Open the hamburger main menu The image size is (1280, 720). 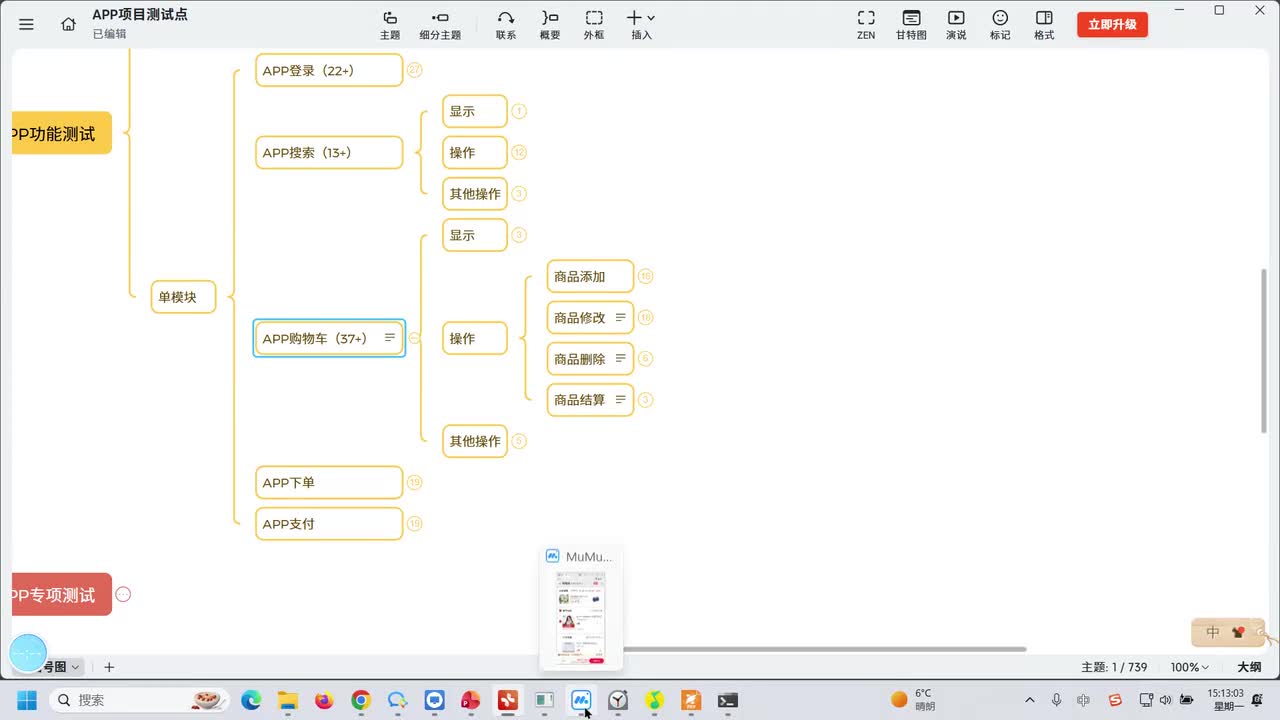[x=26, y=24]
